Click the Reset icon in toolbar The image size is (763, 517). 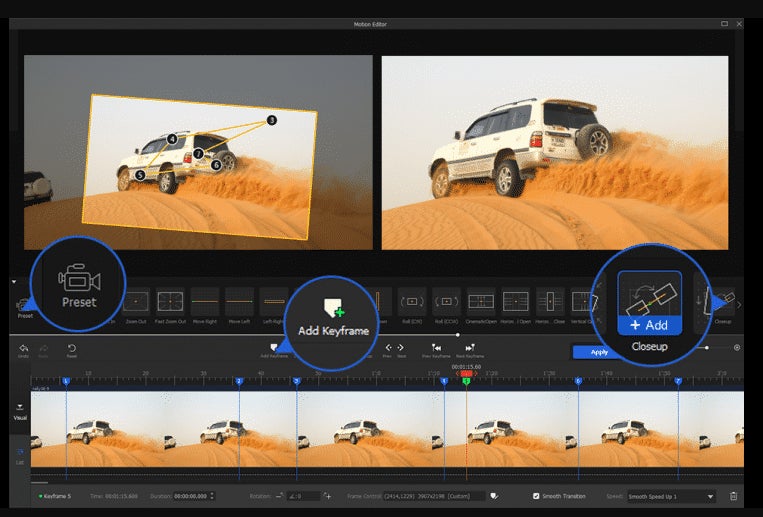tap(72, 348)
